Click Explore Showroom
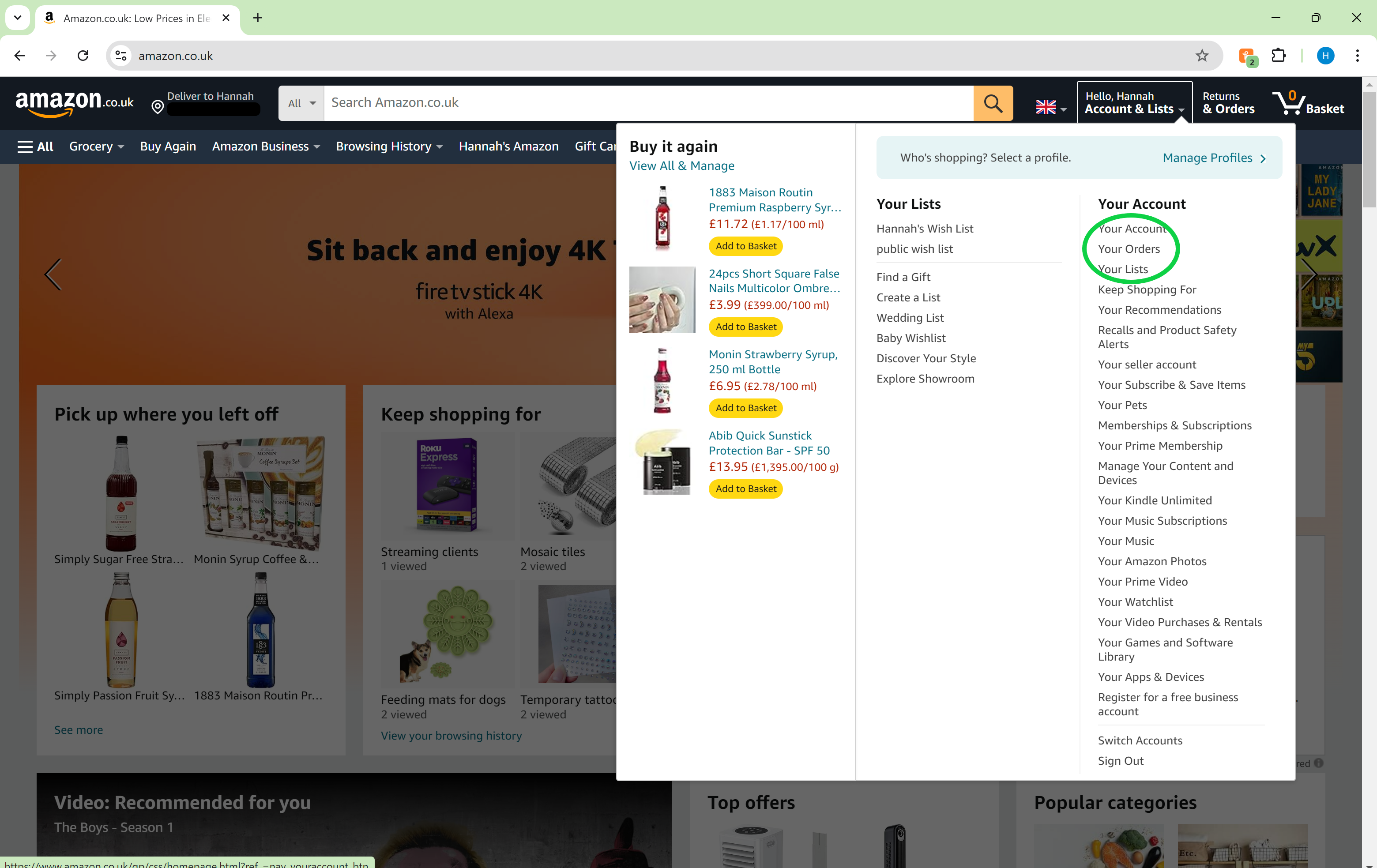The width and height of the screenshot is (1377, 868). [925, 379]
